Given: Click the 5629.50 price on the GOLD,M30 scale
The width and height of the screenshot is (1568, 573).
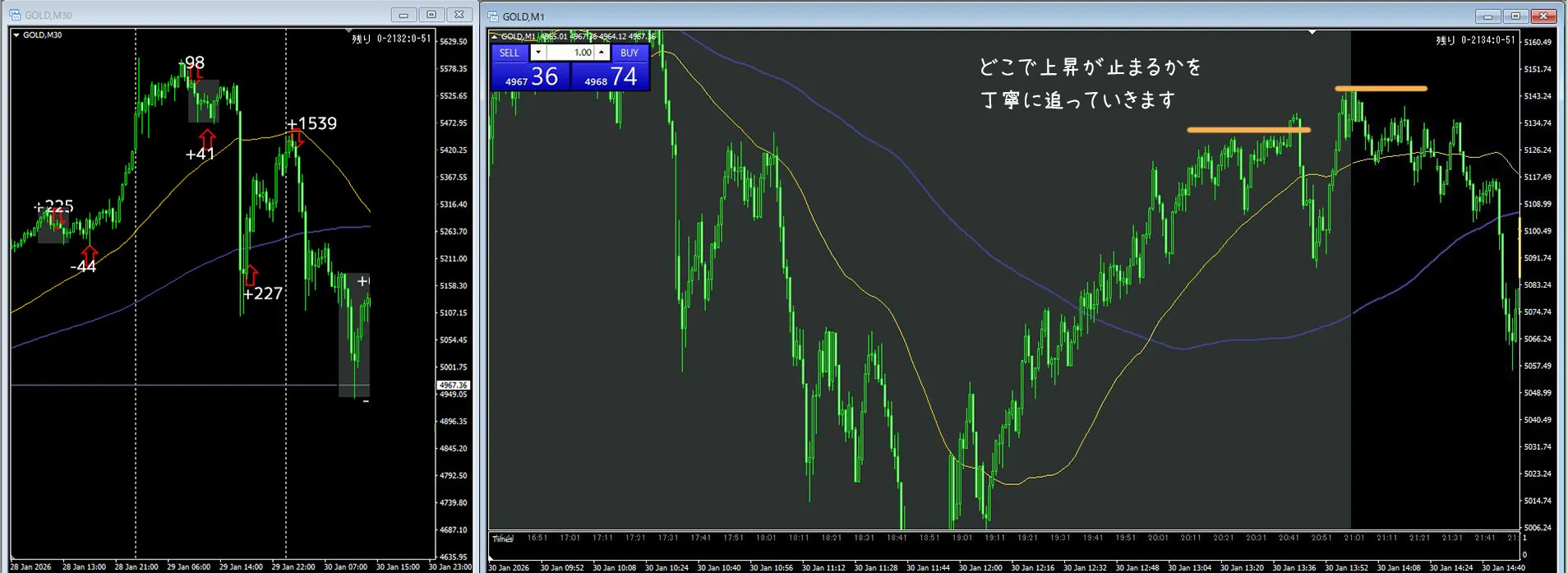Looking at the screenshot, I should point(453,42).
